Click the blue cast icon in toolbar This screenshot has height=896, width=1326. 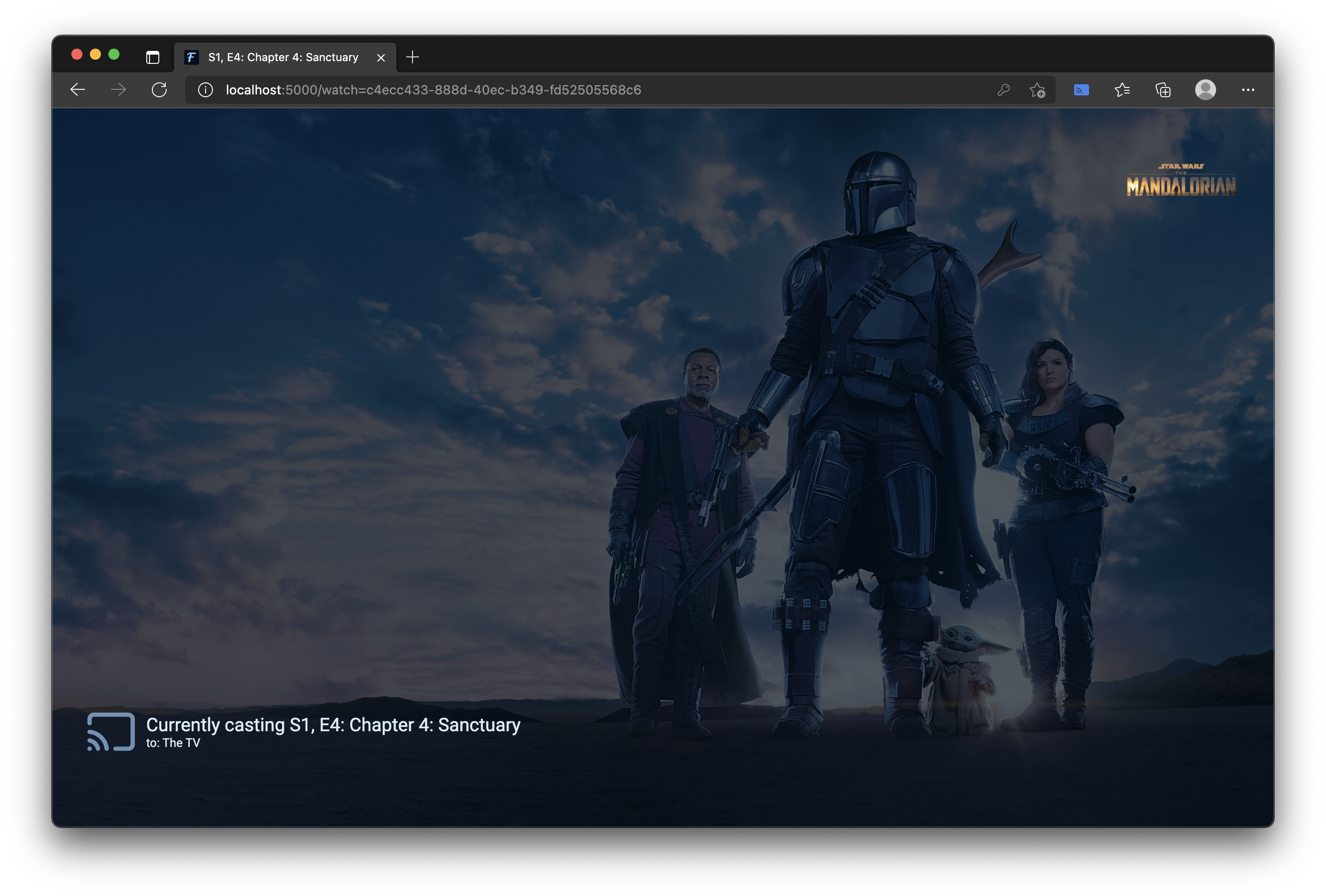point(1081,89)
